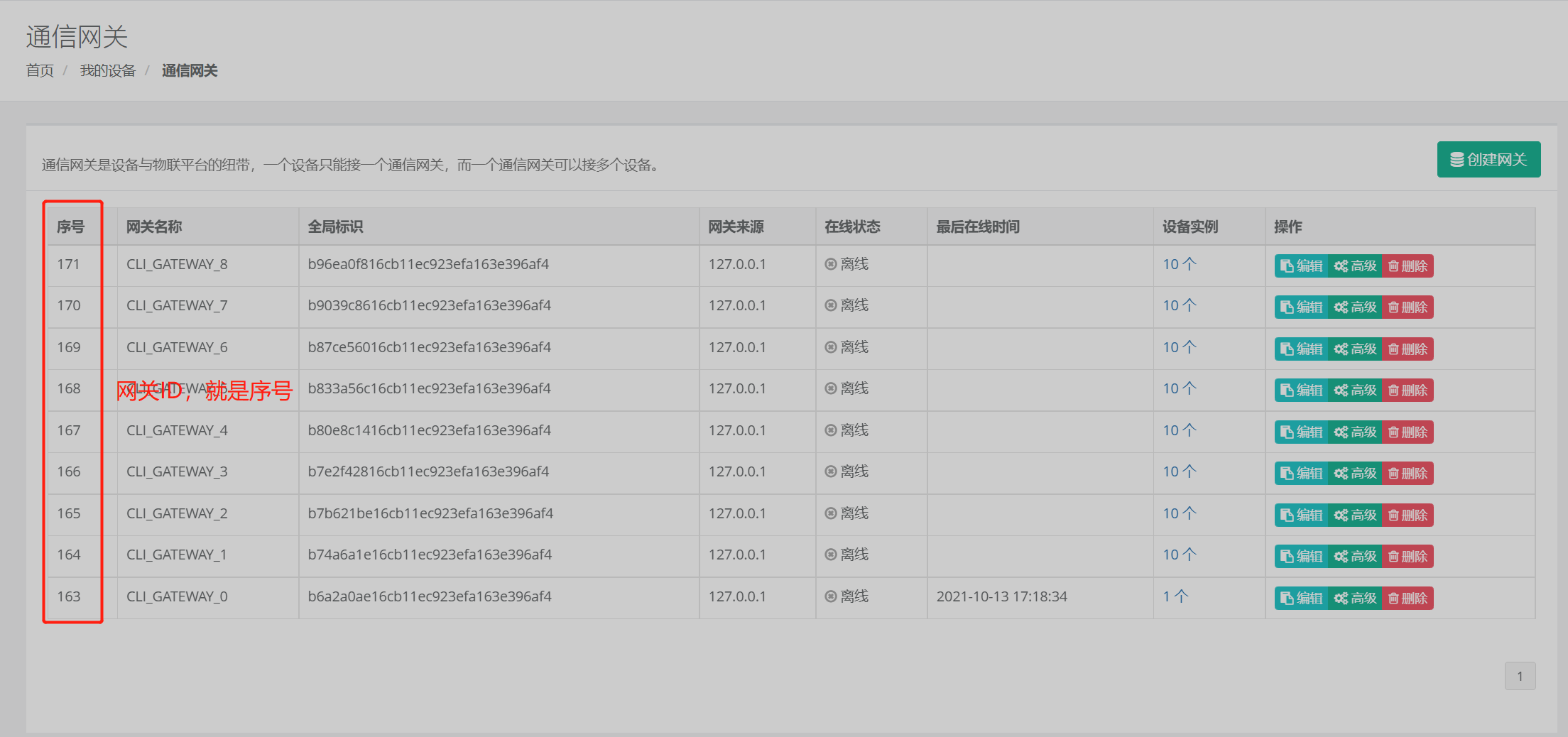This screenshot has width=1568, height=737.
Task: Open the 10 个 device instances for CLI_GATEWAY_8
Action: coord(1179,264)
